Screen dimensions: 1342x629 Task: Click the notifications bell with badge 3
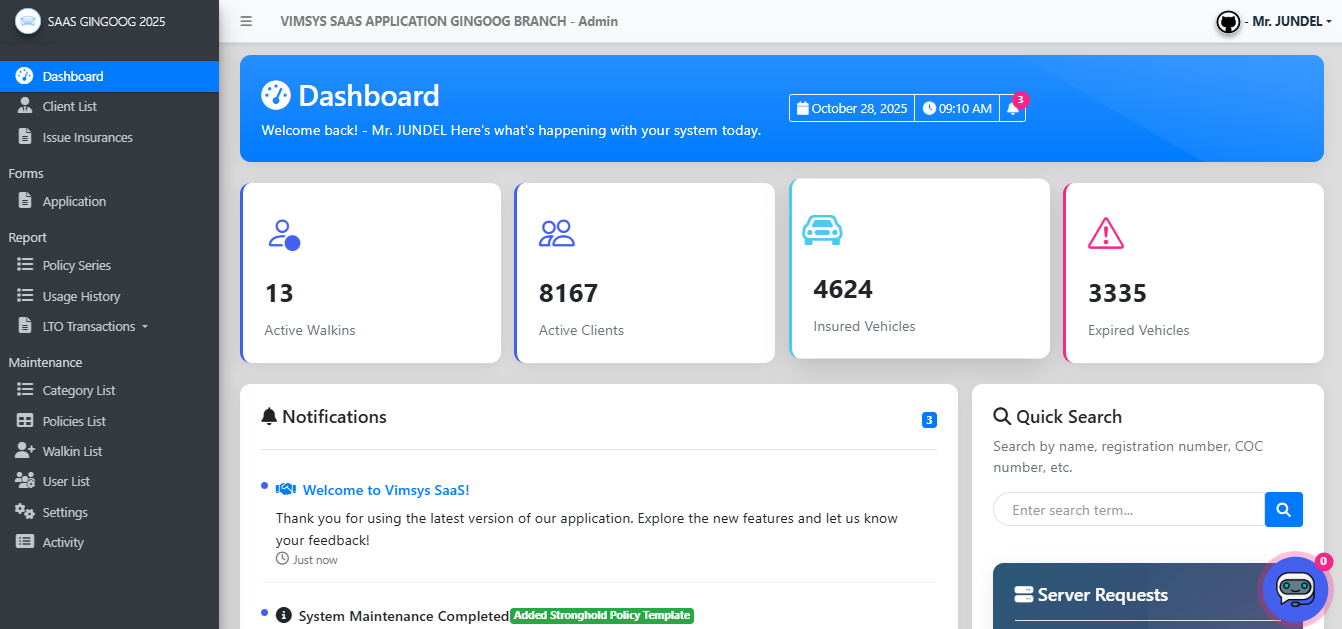[x=1013, y=108]
